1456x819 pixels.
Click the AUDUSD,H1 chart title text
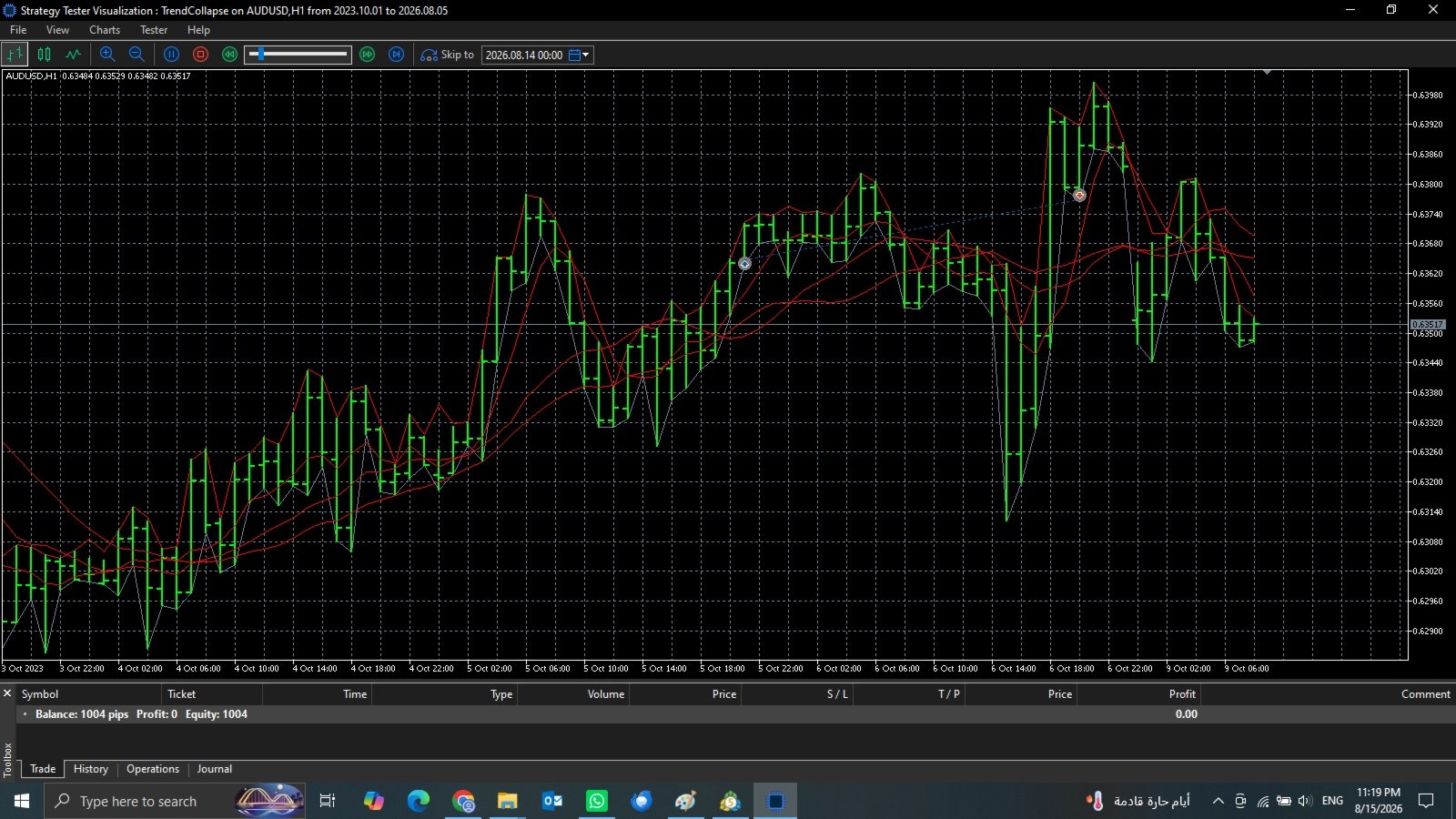(x=31, y=76)
